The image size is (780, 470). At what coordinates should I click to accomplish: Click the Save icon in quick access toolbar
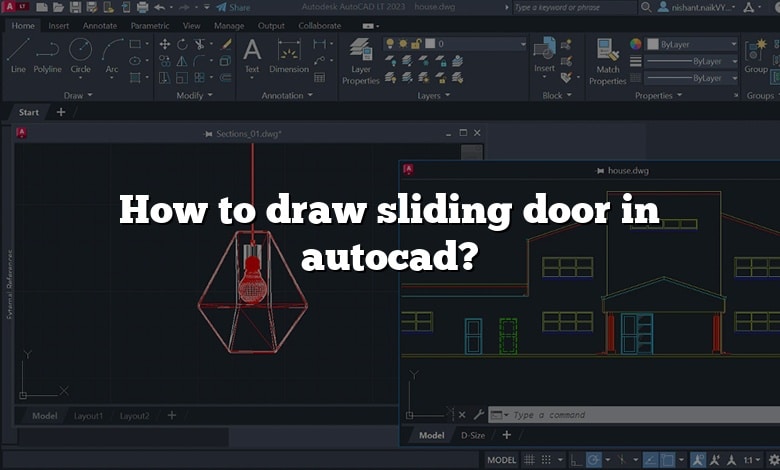click(x=75, y=7)
